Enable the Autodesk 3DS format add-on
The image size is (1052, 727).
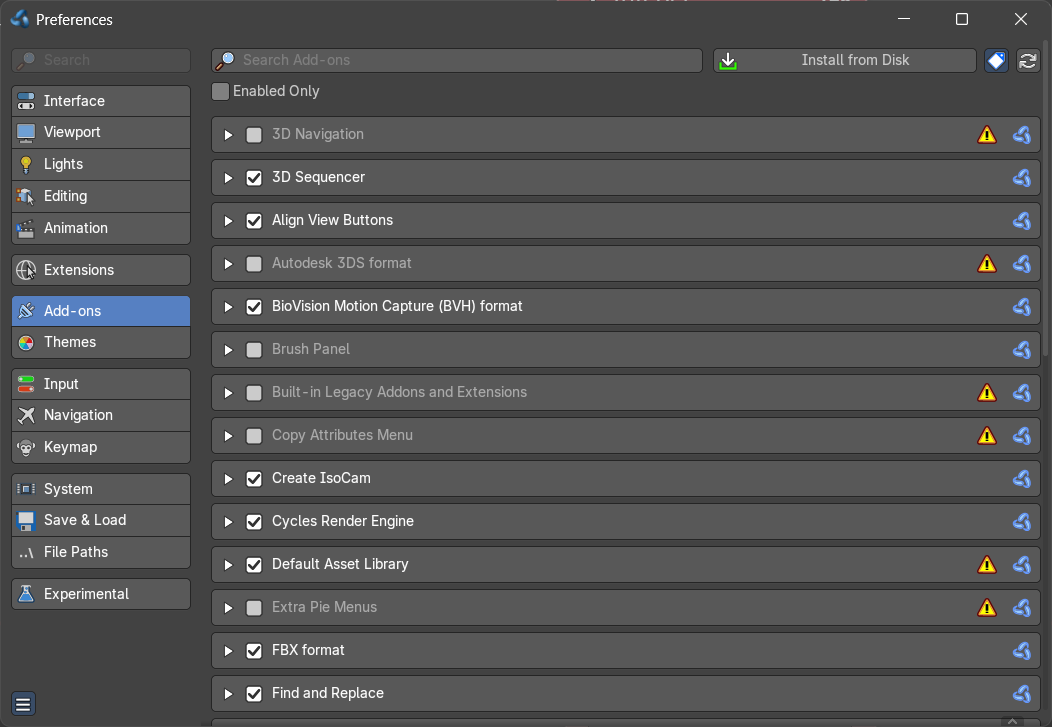pyautogui.click(x=254, y=264)
